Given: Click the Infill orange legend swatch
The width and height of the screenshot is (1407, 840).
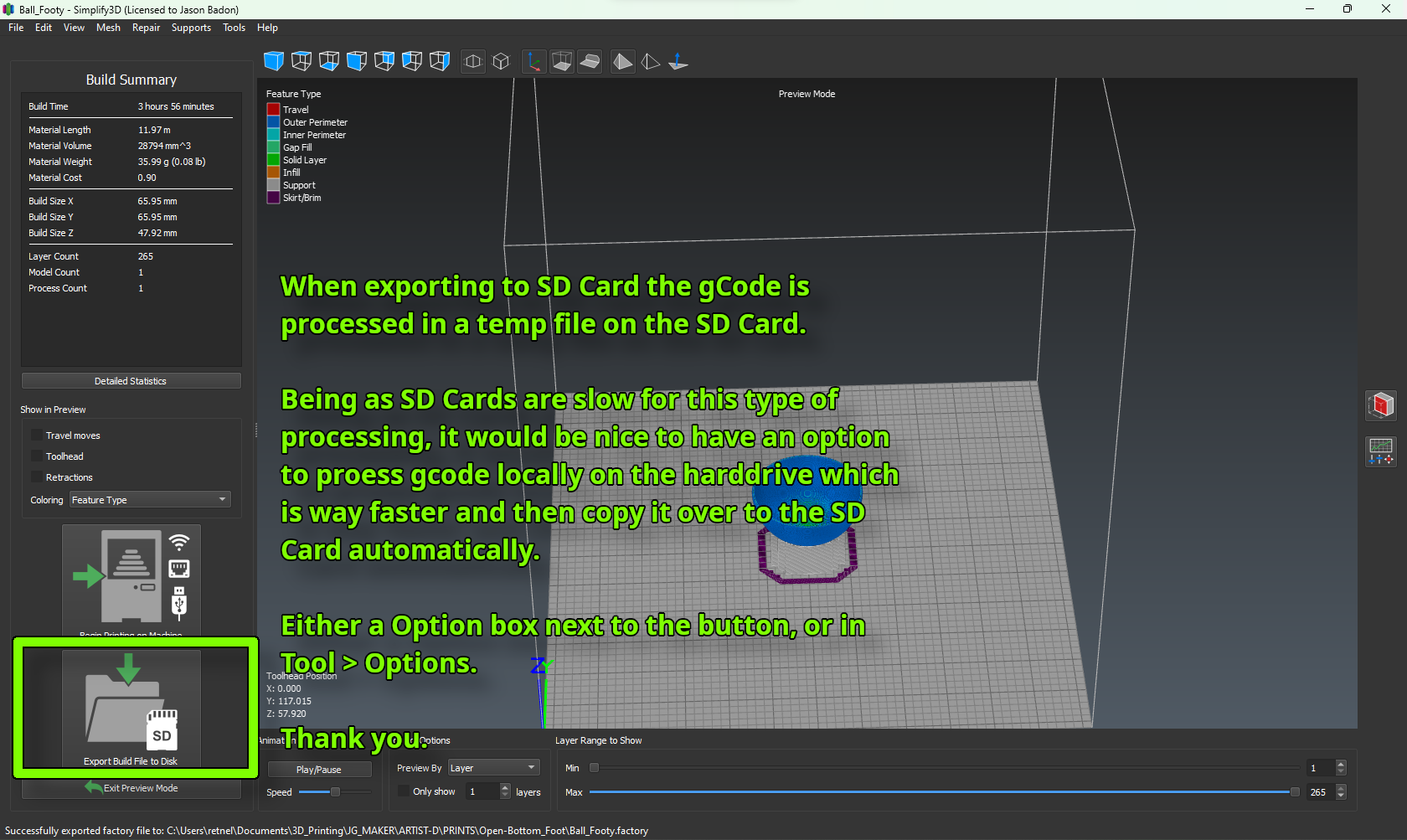Looking at the screenshot, I should 273,173.
